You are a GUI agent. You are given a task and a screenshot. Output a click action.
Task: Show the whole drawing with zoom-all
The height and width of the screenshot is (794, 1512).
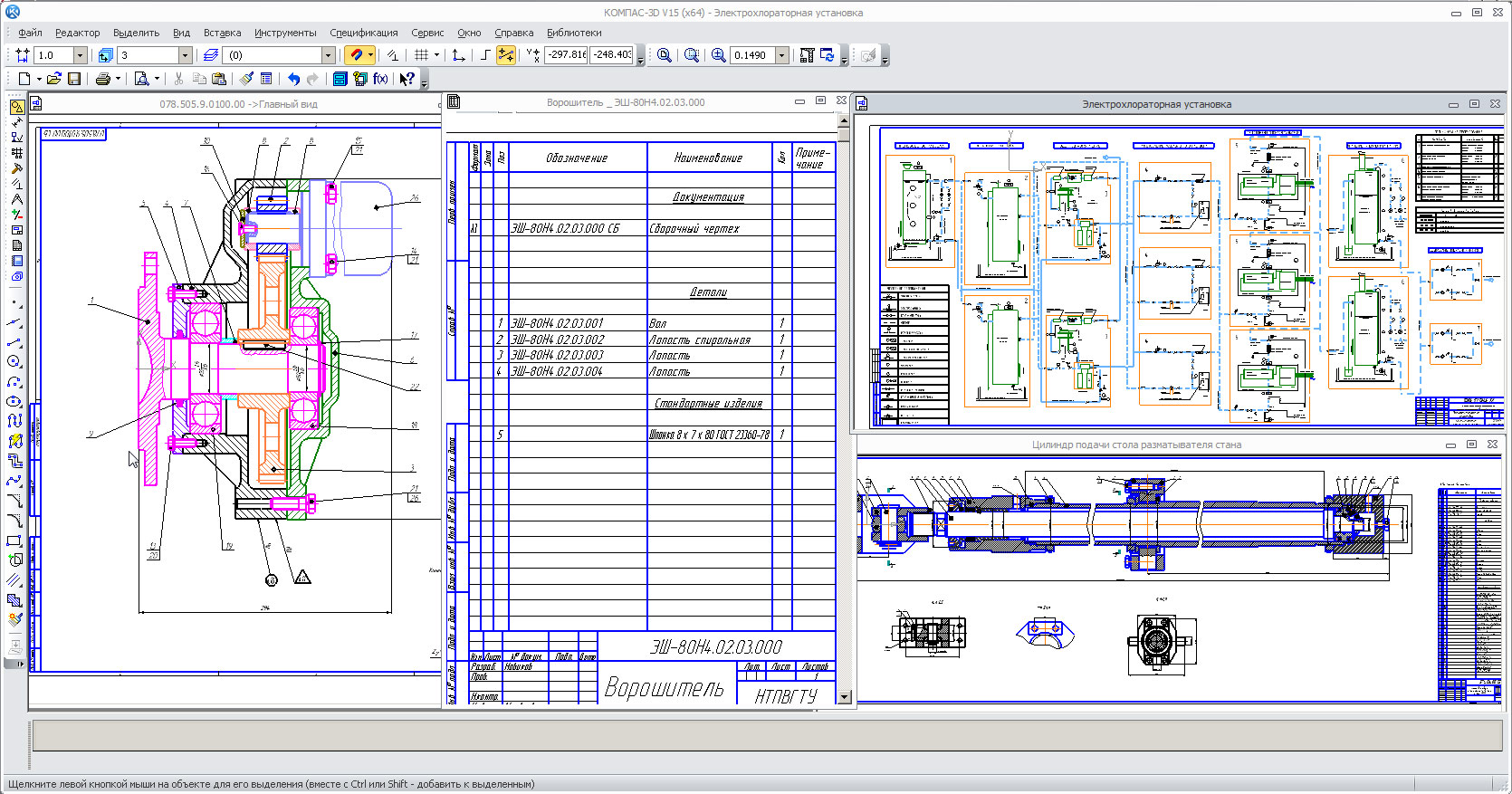point(664,55)
